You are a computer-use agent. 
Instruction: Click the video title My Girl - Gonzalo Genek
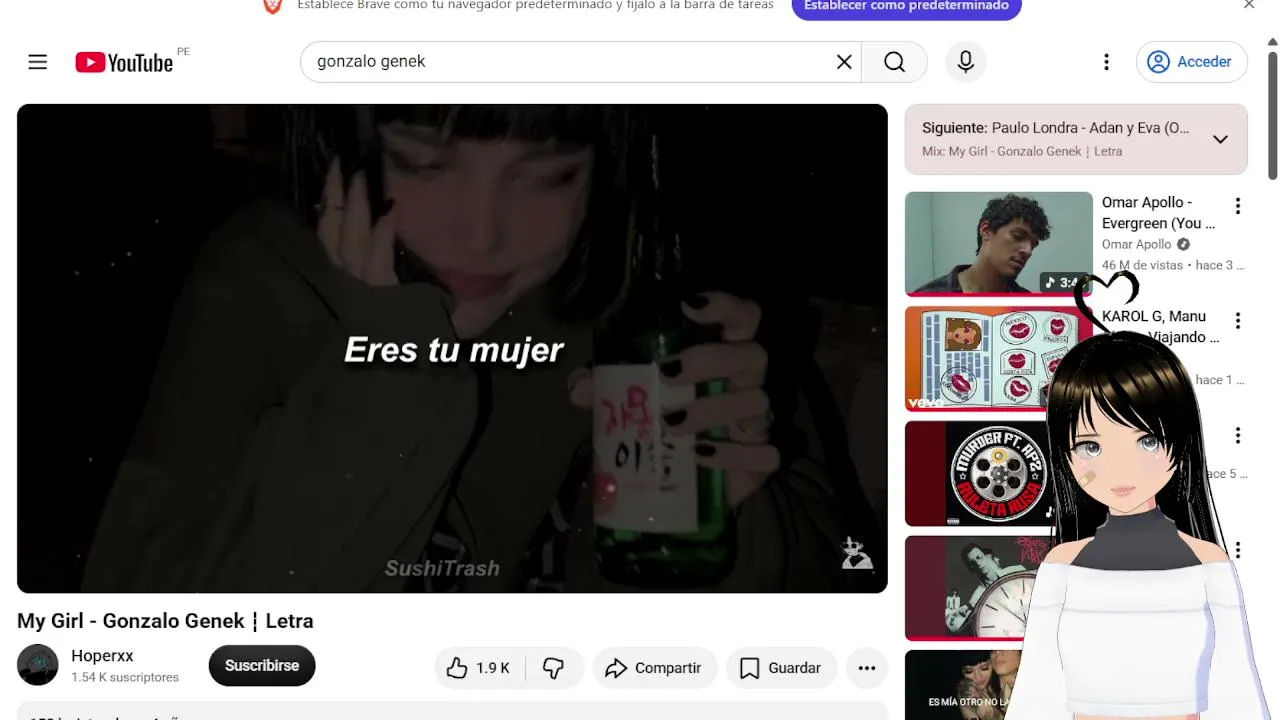coord(165,621)
